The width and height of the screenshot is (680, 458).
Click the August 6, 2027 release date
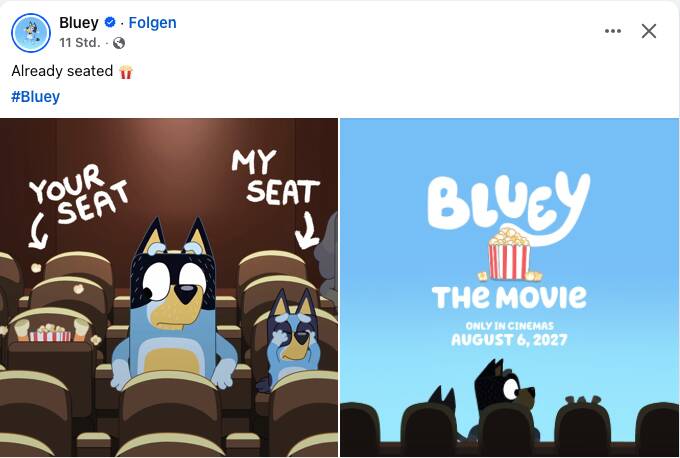click(x=509, y=339)
